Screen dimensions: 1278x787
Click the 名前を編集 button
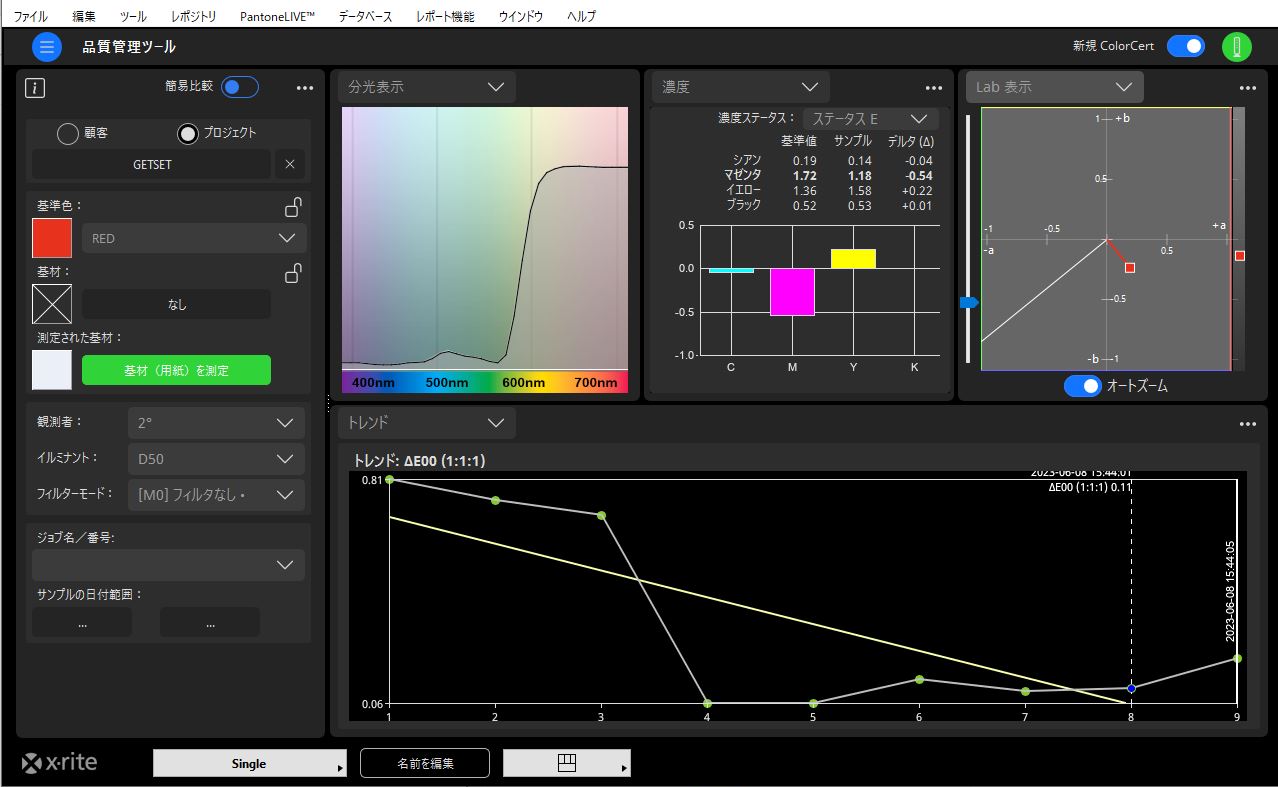coord(425,763)
